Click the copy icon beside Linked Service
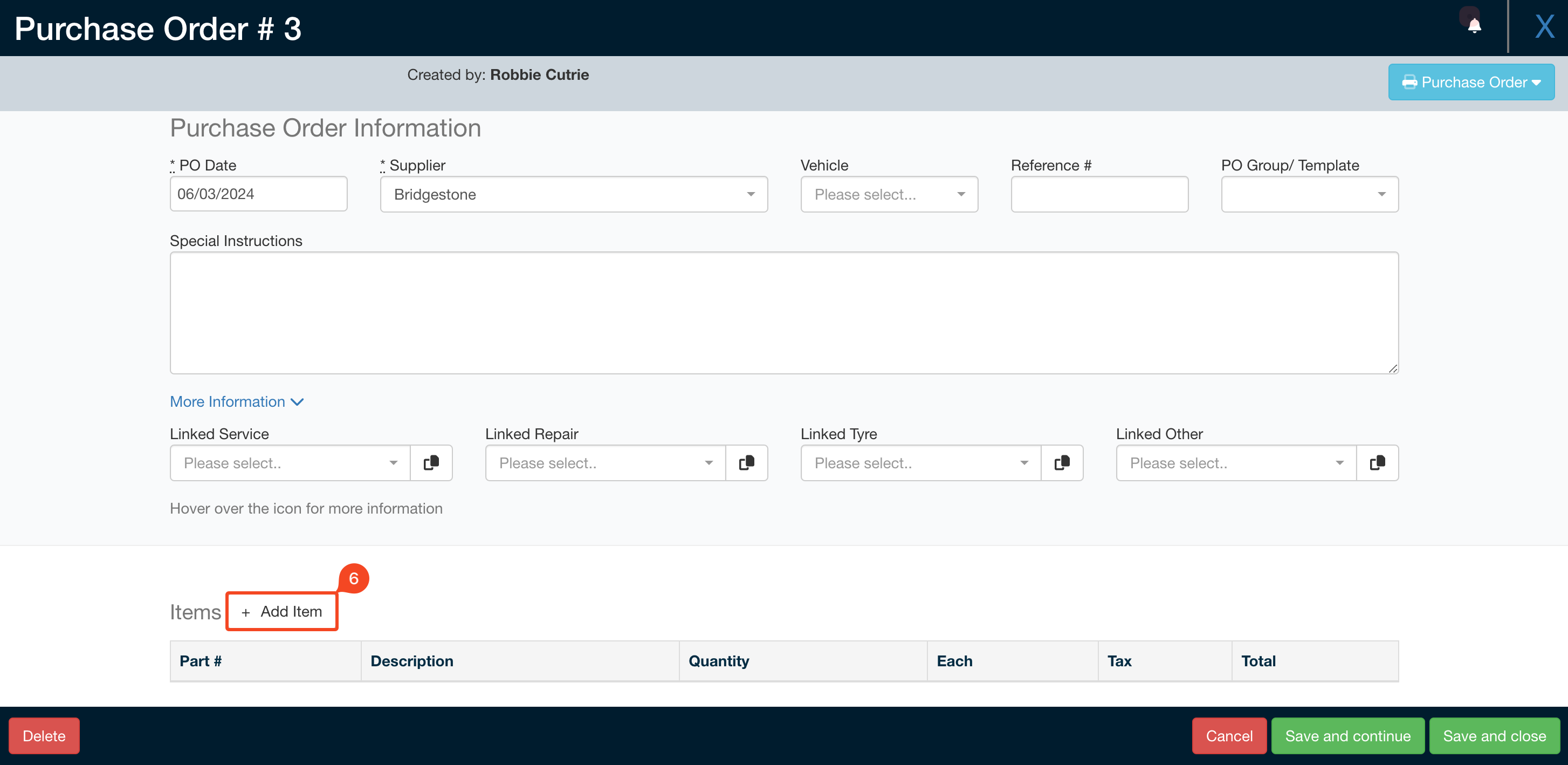The width and height of the screenshot is (1568, 765). tap(431, 463)
